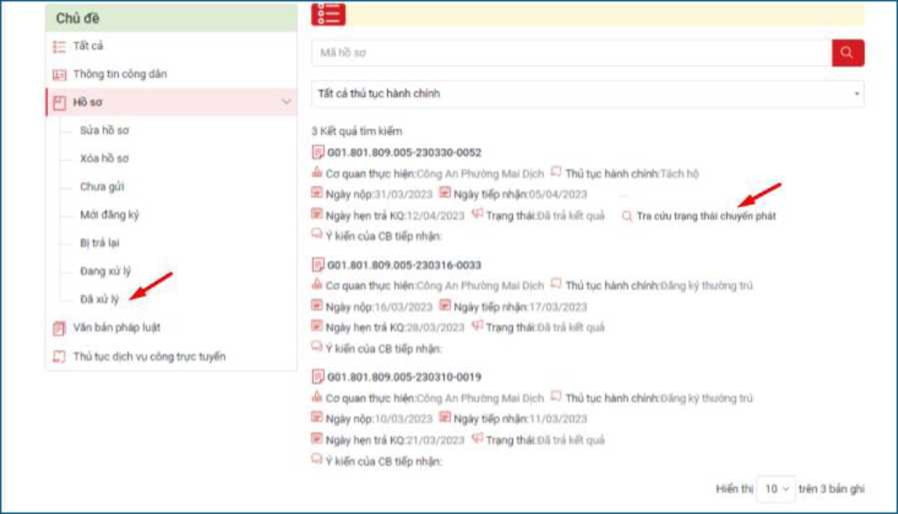
Task: Click the Thủ tục dịch vụ công icon
Action: (59, 357)
